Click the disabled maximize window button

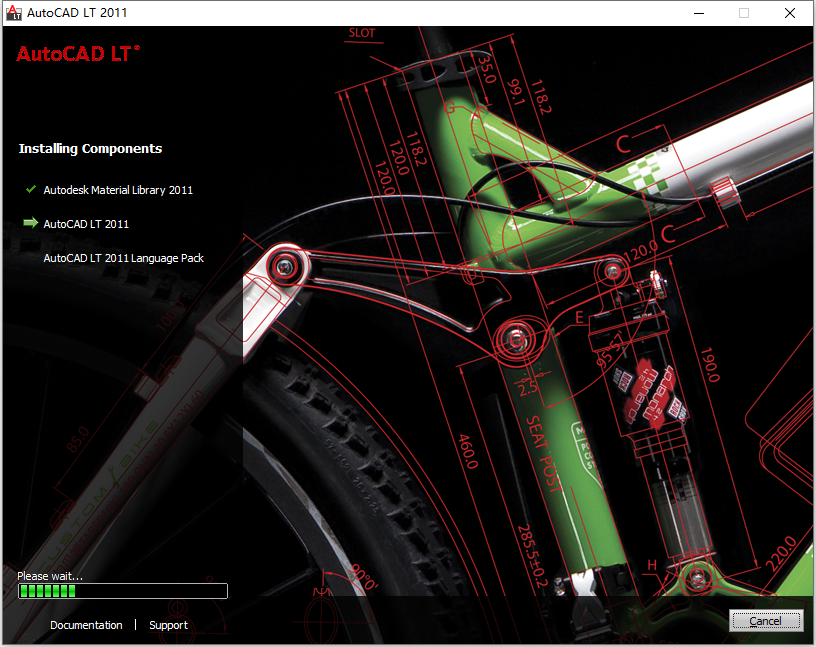(744, 13)
